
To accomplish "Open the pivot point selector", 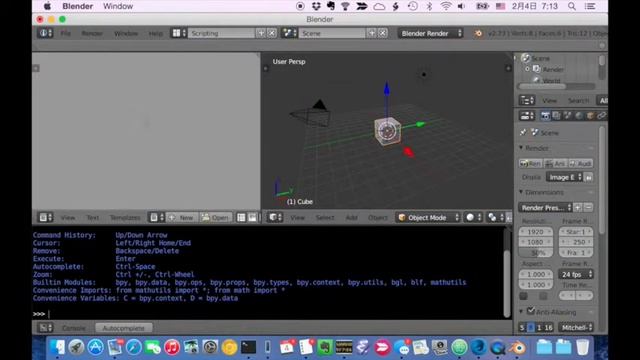I will pos(496,218).
